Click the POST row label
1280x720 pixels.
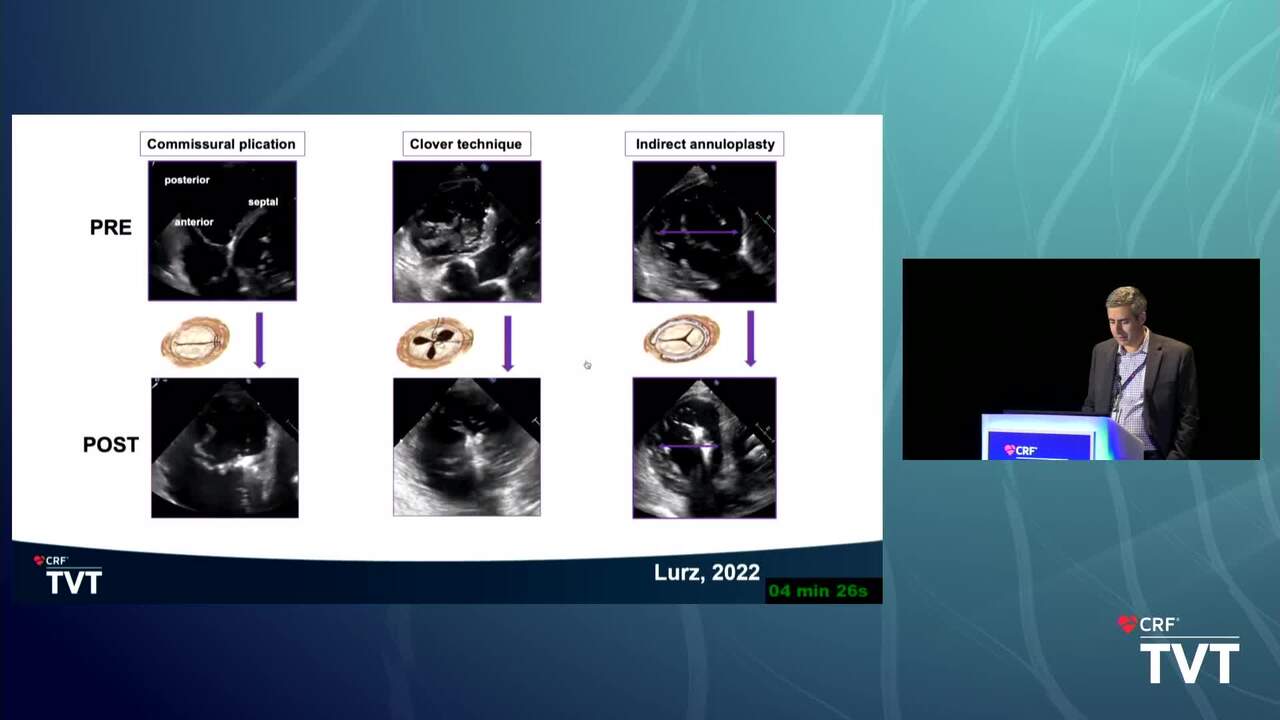pyautogui.click(x=111, y=445)
